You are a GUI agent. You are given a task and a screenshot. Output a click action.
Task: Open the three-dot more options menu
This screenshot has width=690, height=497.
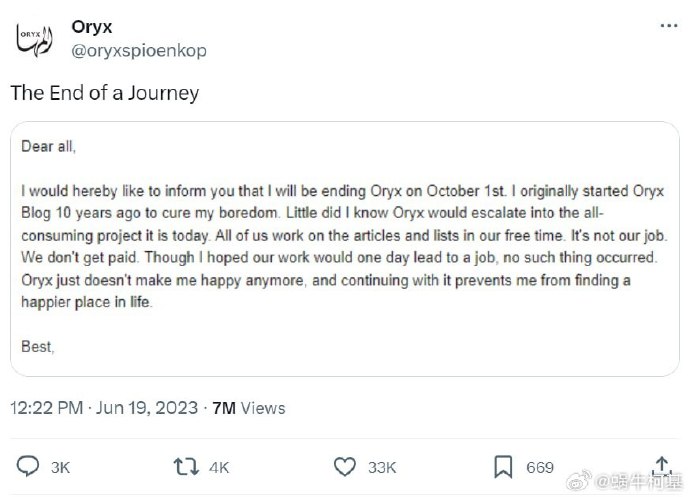pyautogui.click(x=665, y=27)
